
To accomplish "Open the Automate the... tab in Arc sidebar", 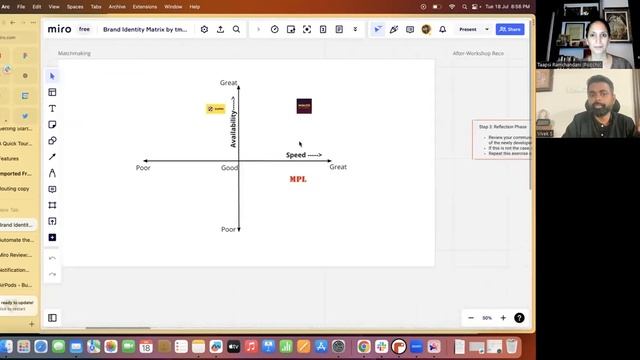I will point(17,240).
